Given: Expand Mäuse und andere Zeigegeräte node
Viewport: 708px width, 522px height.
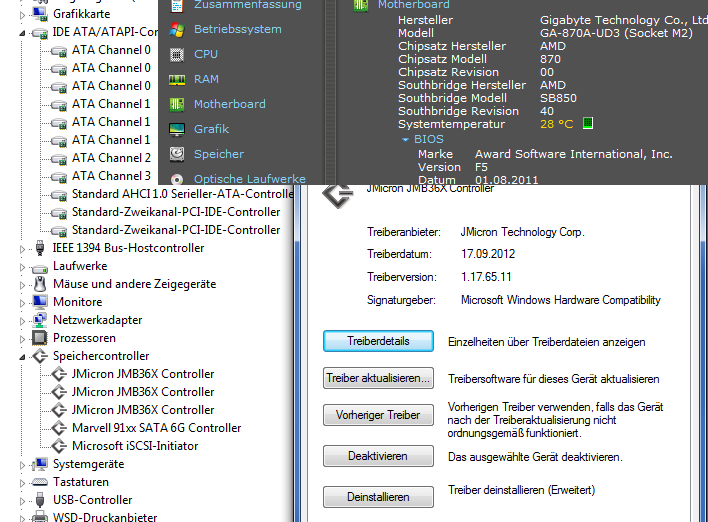Looking at the screenshot, I should [22, 285].
